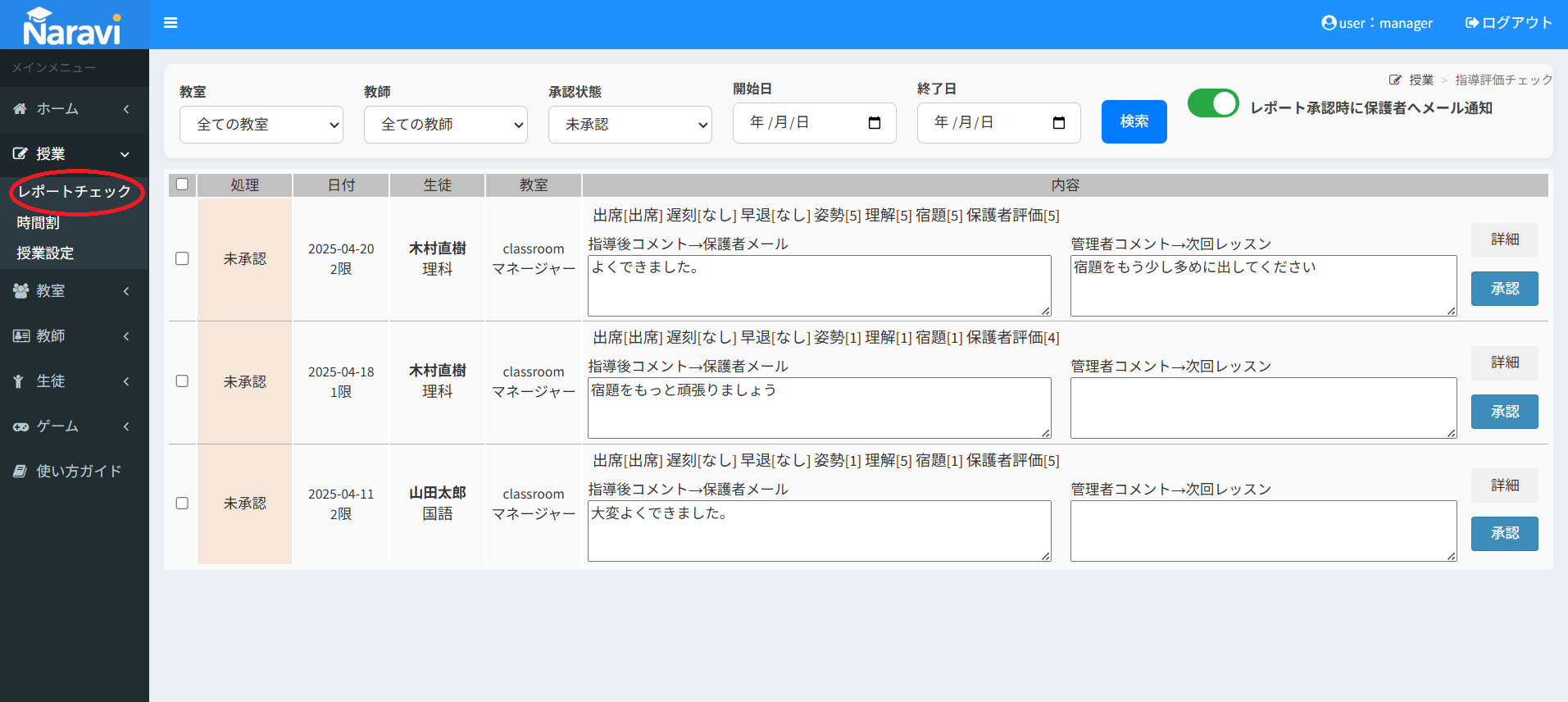Image resolution: width=1568 pixels, height=702 pixels.
Task: Click comment box containing よくできました。
Action: point(820,285)
